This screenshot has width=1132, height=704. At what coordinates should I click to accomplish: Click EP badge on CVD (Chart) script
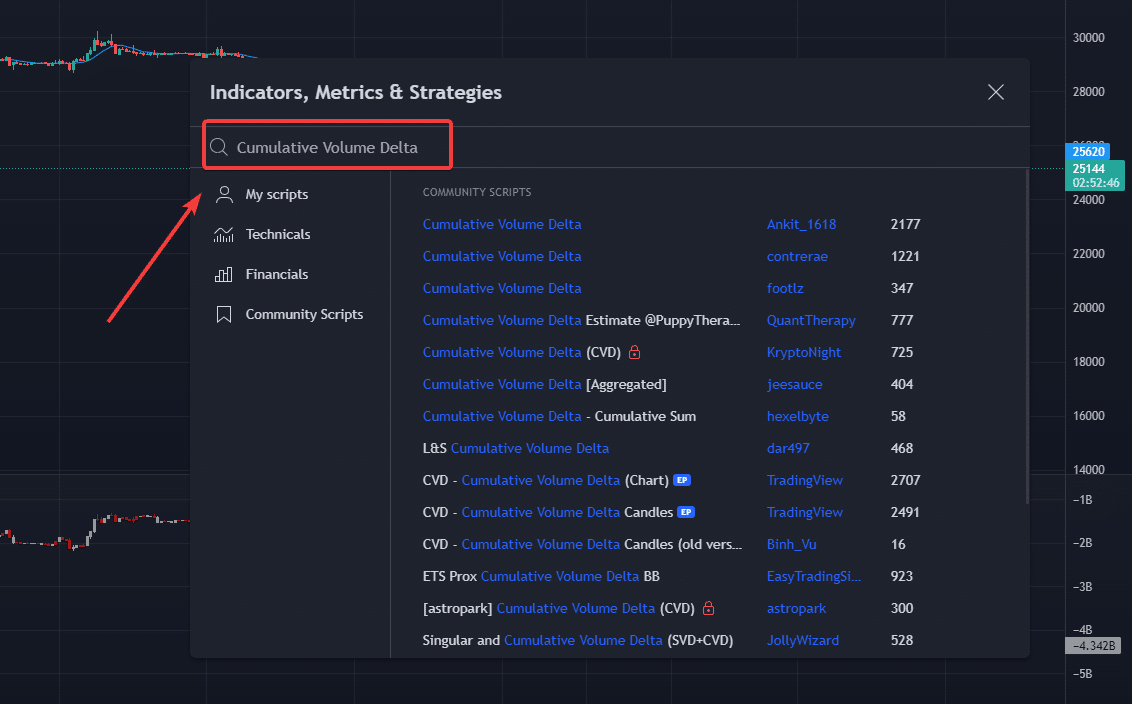(682, 480)
